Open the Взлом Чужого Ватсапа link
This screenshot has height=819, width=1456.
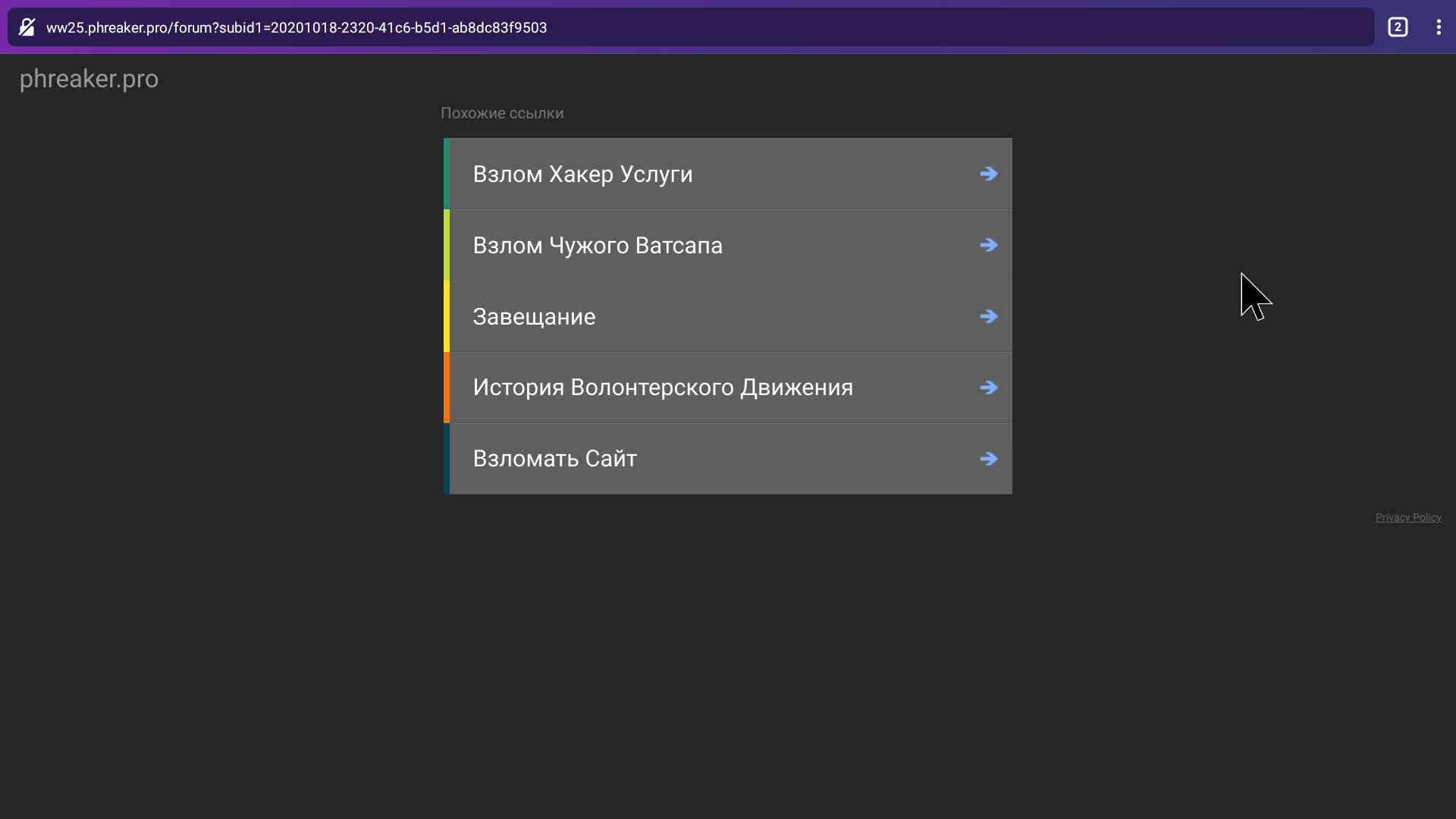[728, 245]
